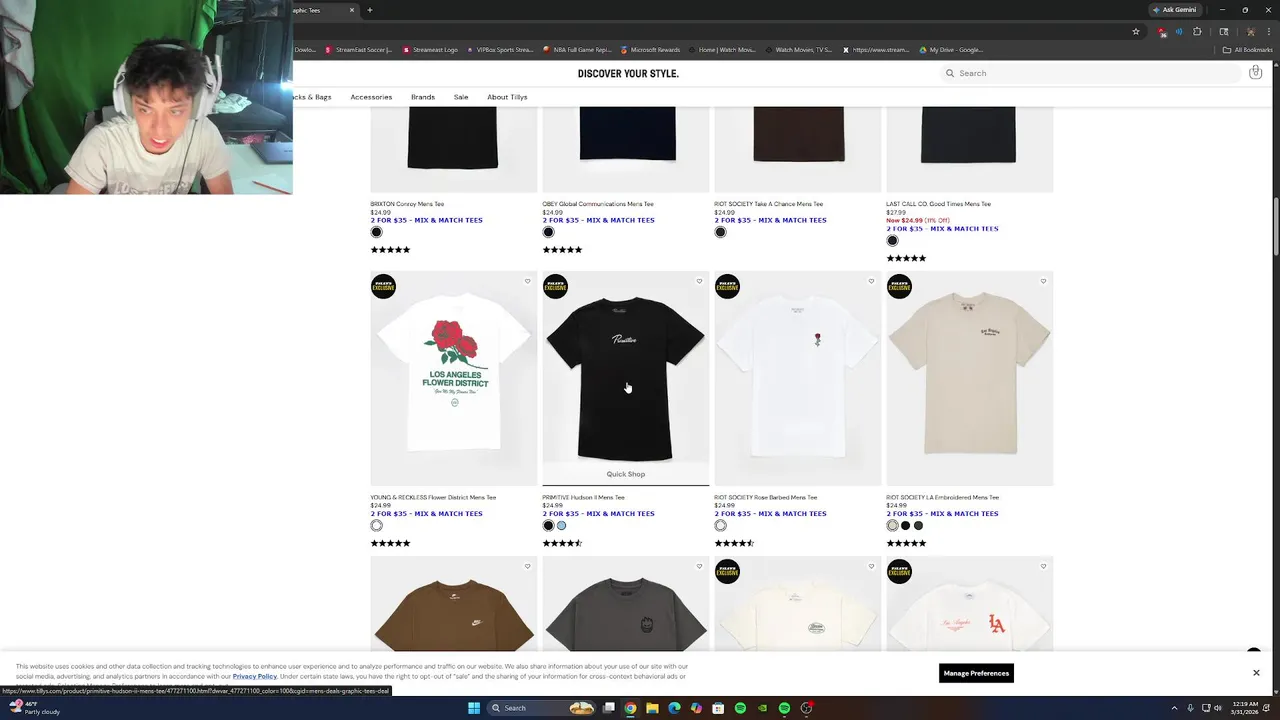Screen dimensions: 1280x720
Task: Show hidden system tray icons chevron
Action: point(1174,708)
